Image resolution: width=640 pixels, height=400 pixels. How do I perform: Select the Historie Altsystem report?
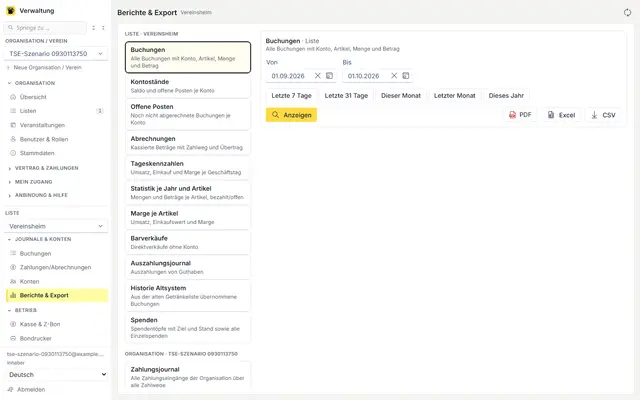188,296
